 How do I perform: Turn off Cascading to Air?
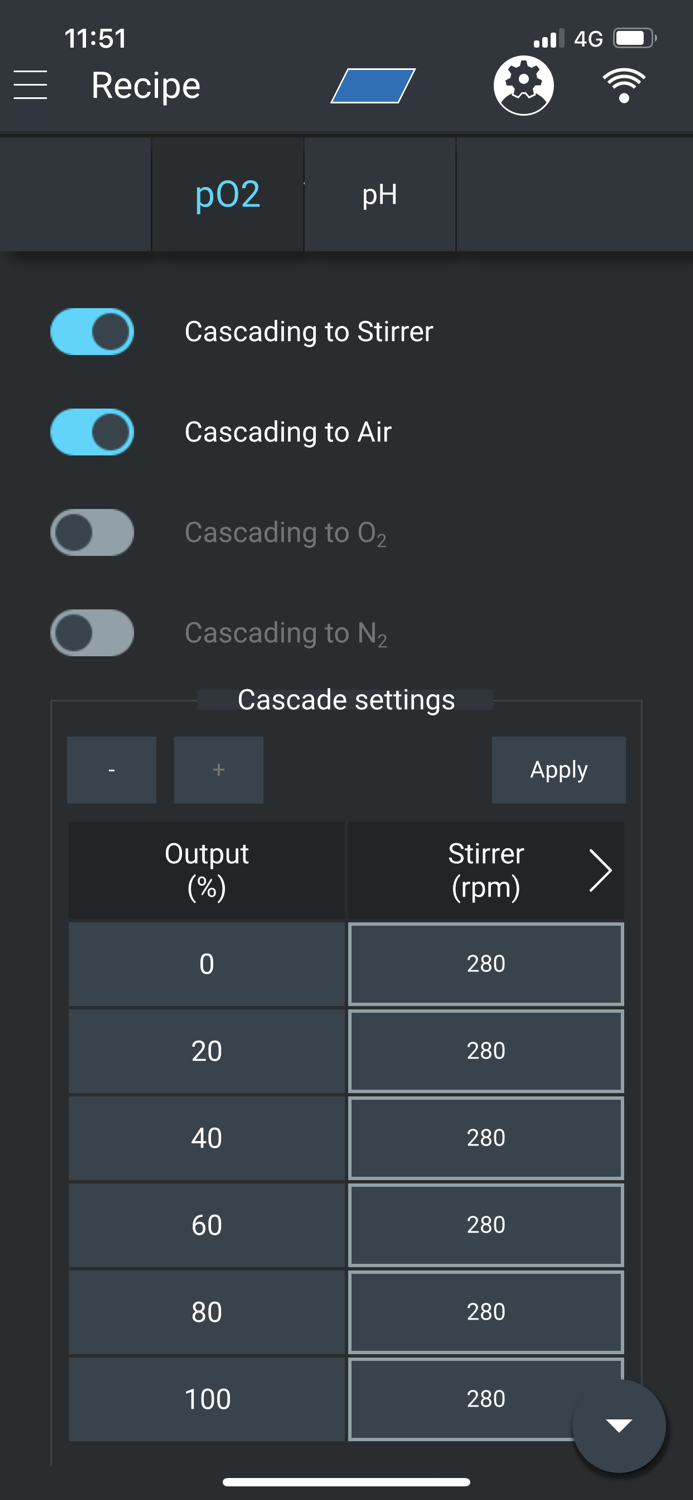click(x=92, y=432)
